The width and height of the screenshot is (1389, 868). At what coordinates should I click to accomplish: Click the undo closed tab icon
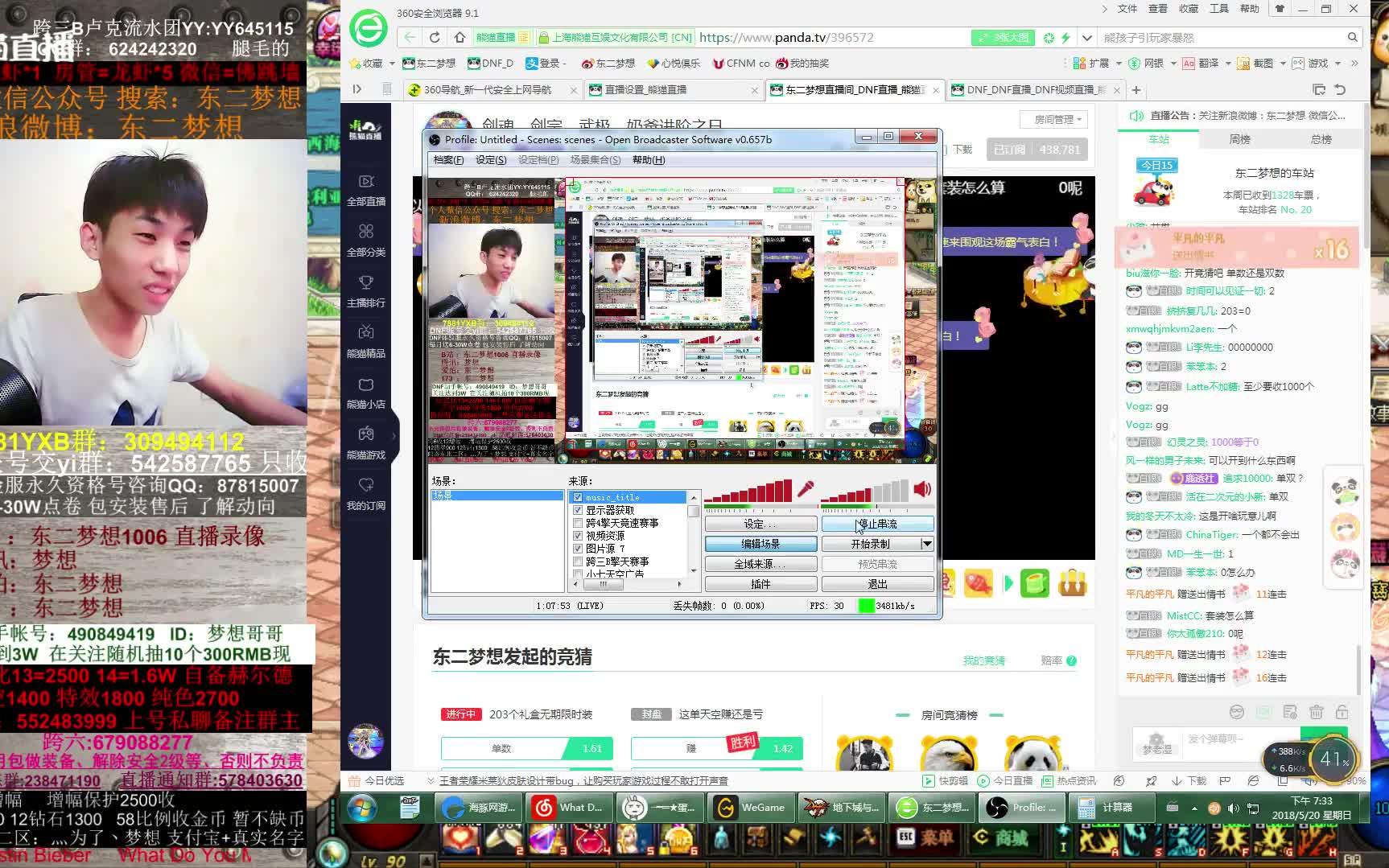coord(1340,89)
